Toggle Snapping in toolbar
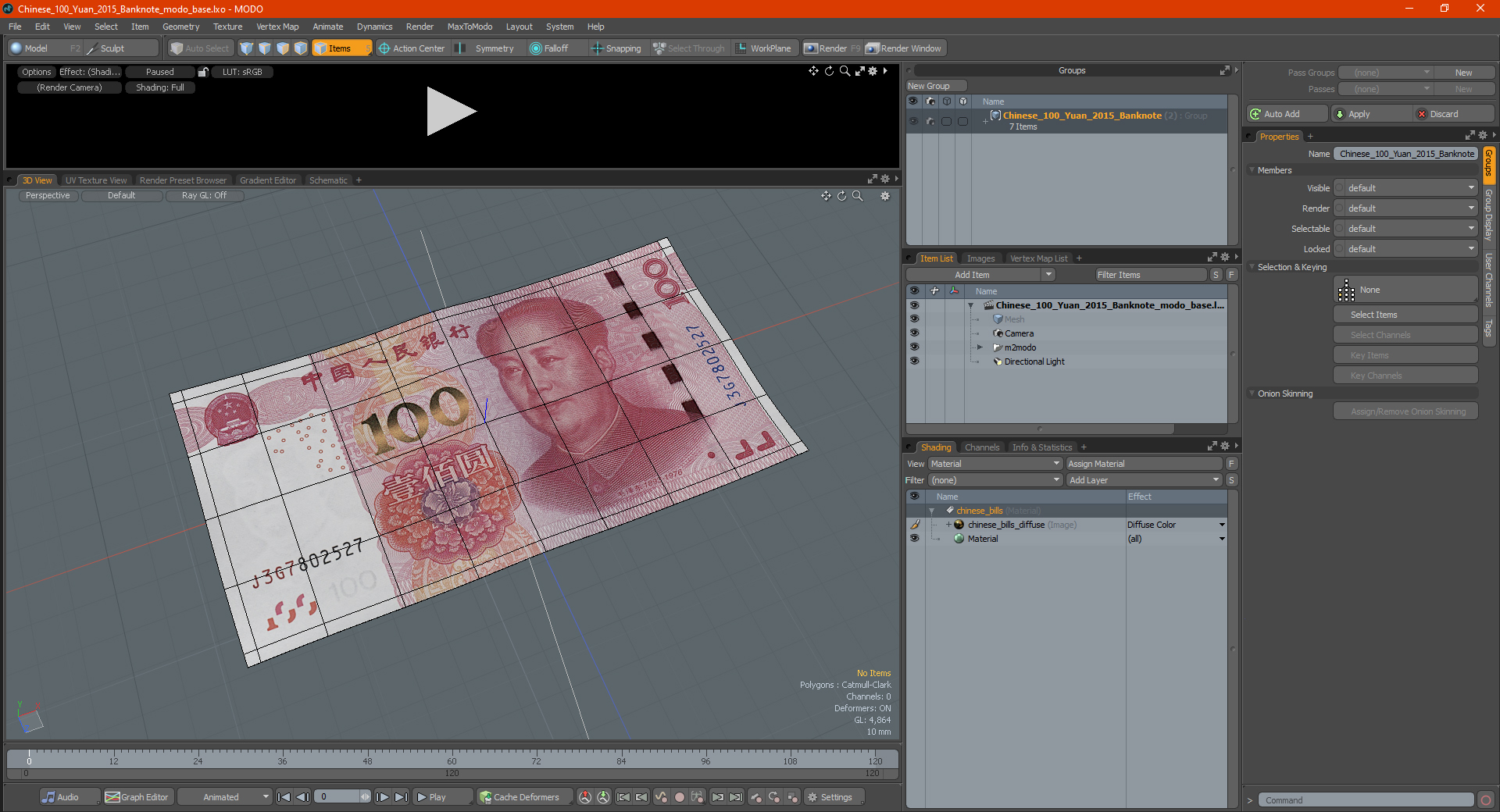The width and height of the screenshot is (1500, 812). [x=616, y=48]
